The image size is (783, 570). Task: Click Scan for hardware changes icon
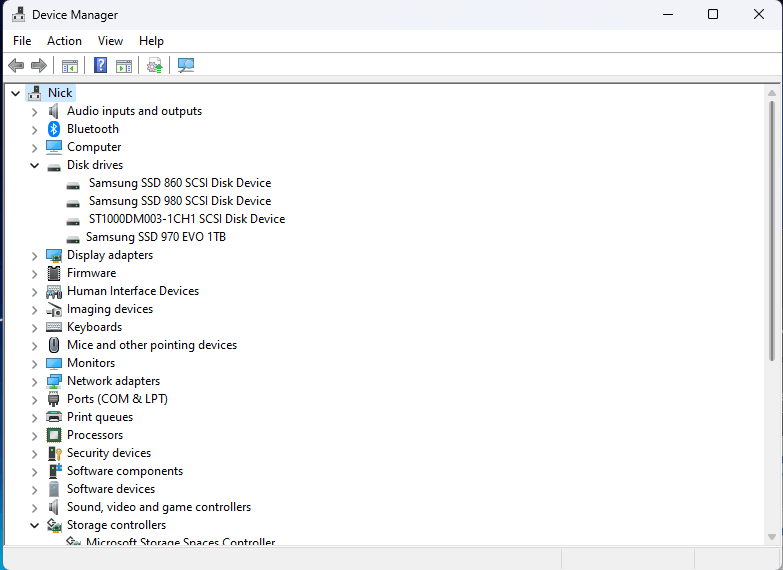186,65
